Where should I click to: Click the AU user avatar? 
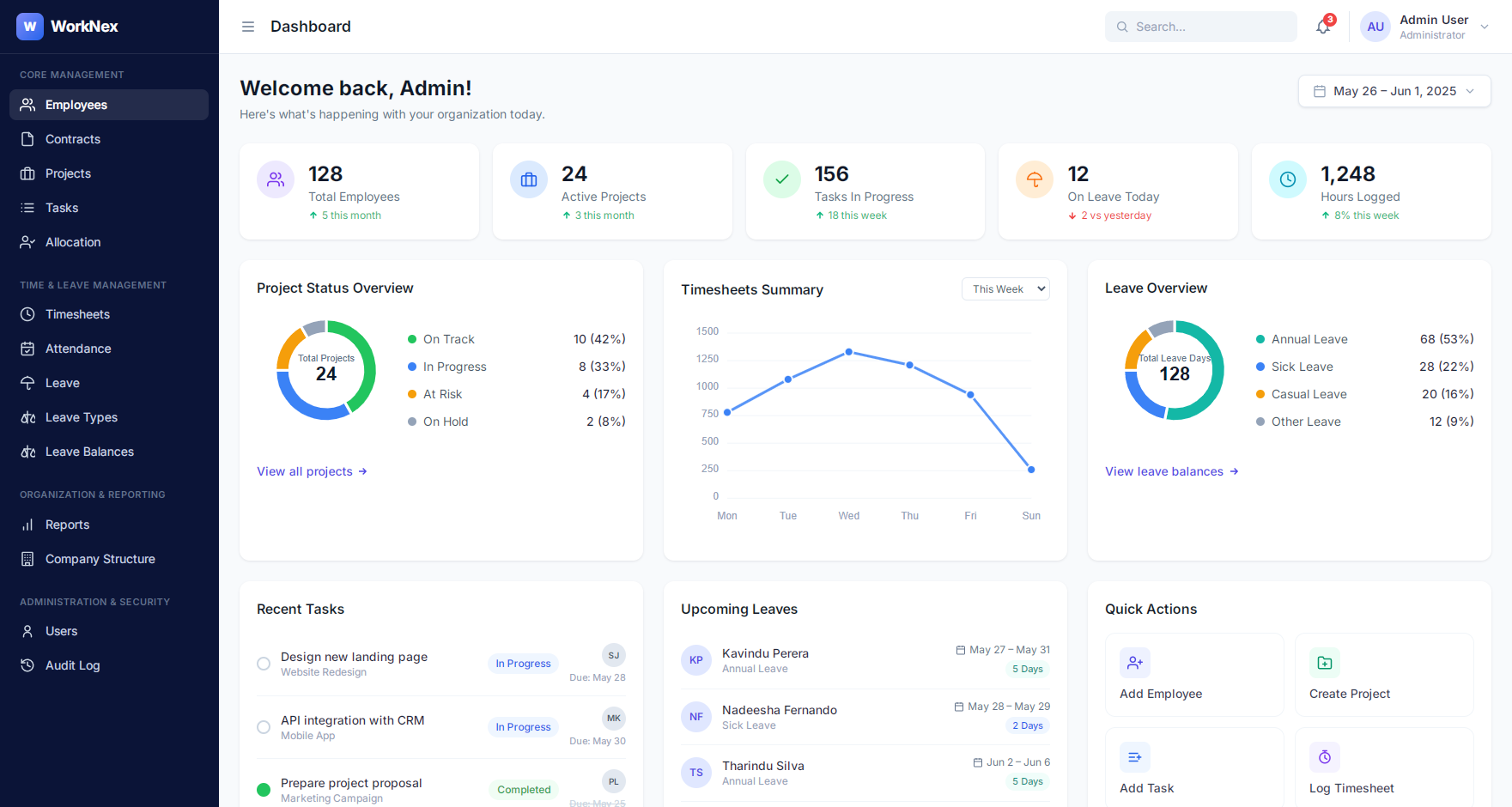coord(1375,27)
